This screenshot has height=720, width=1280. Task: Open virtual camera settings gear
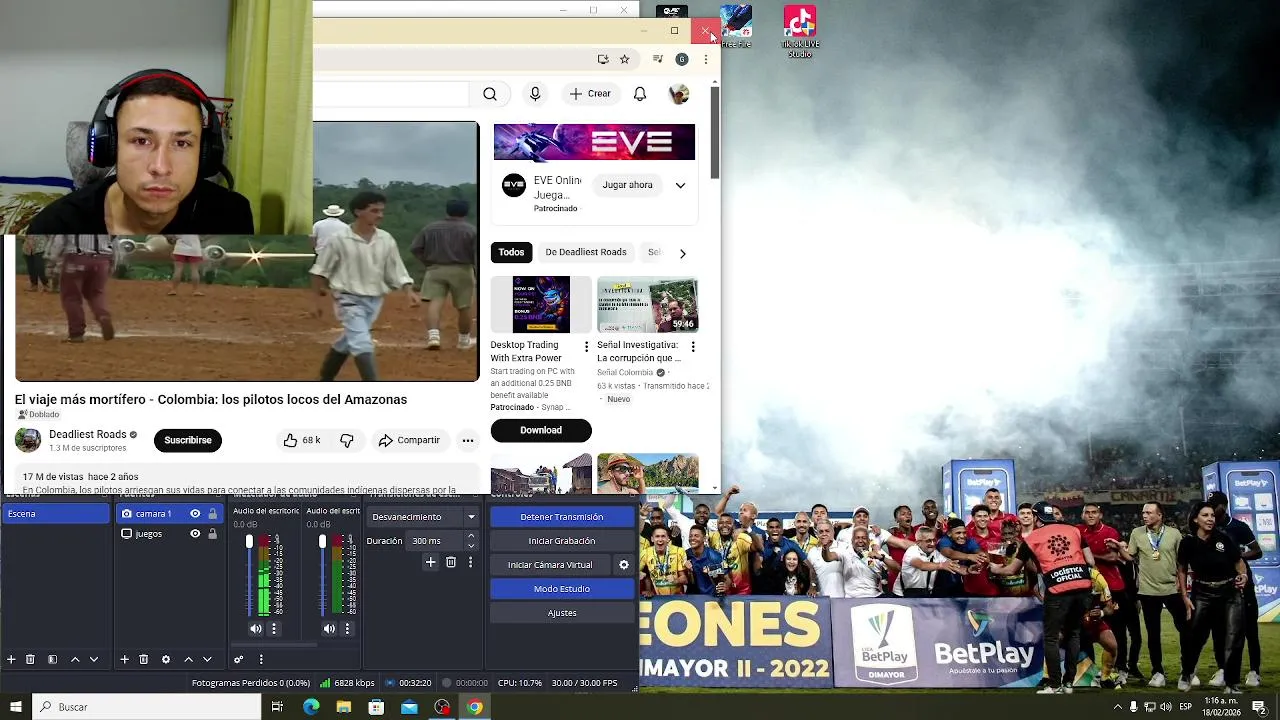pyautogui.click(x=624, y=565)
